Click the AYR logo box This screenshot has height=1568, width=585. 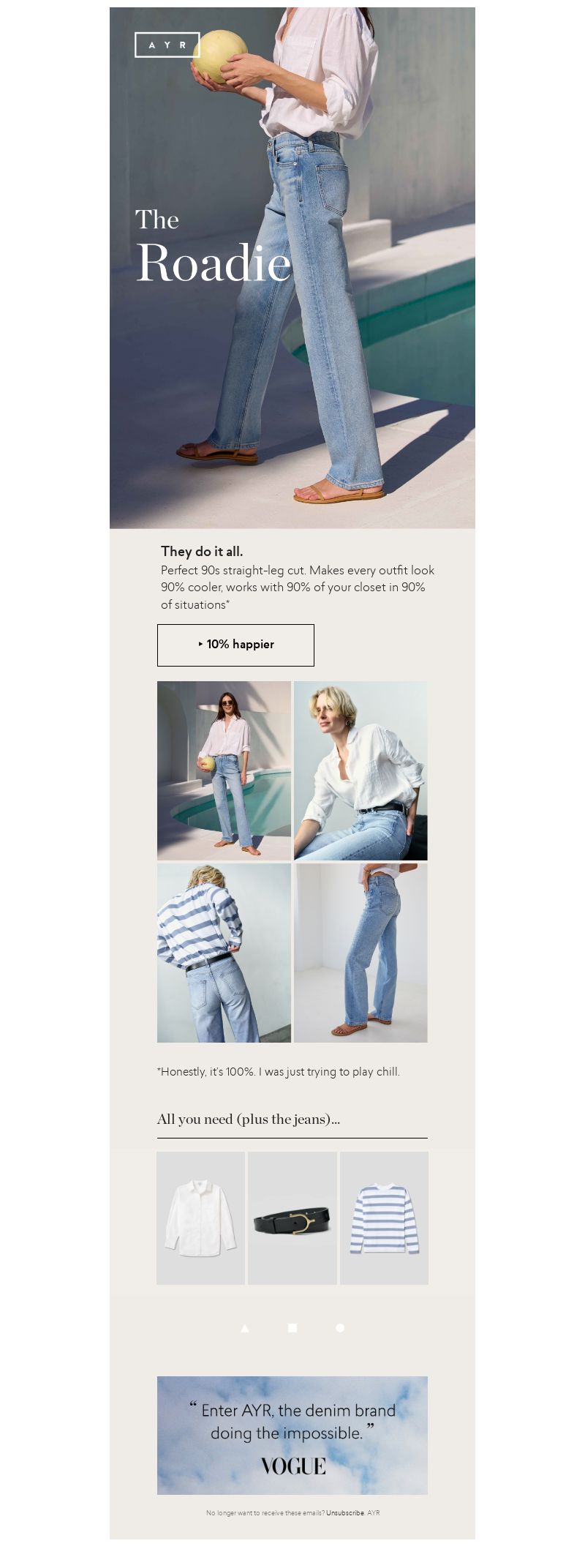pyautogui.click(x=167, y=45)
